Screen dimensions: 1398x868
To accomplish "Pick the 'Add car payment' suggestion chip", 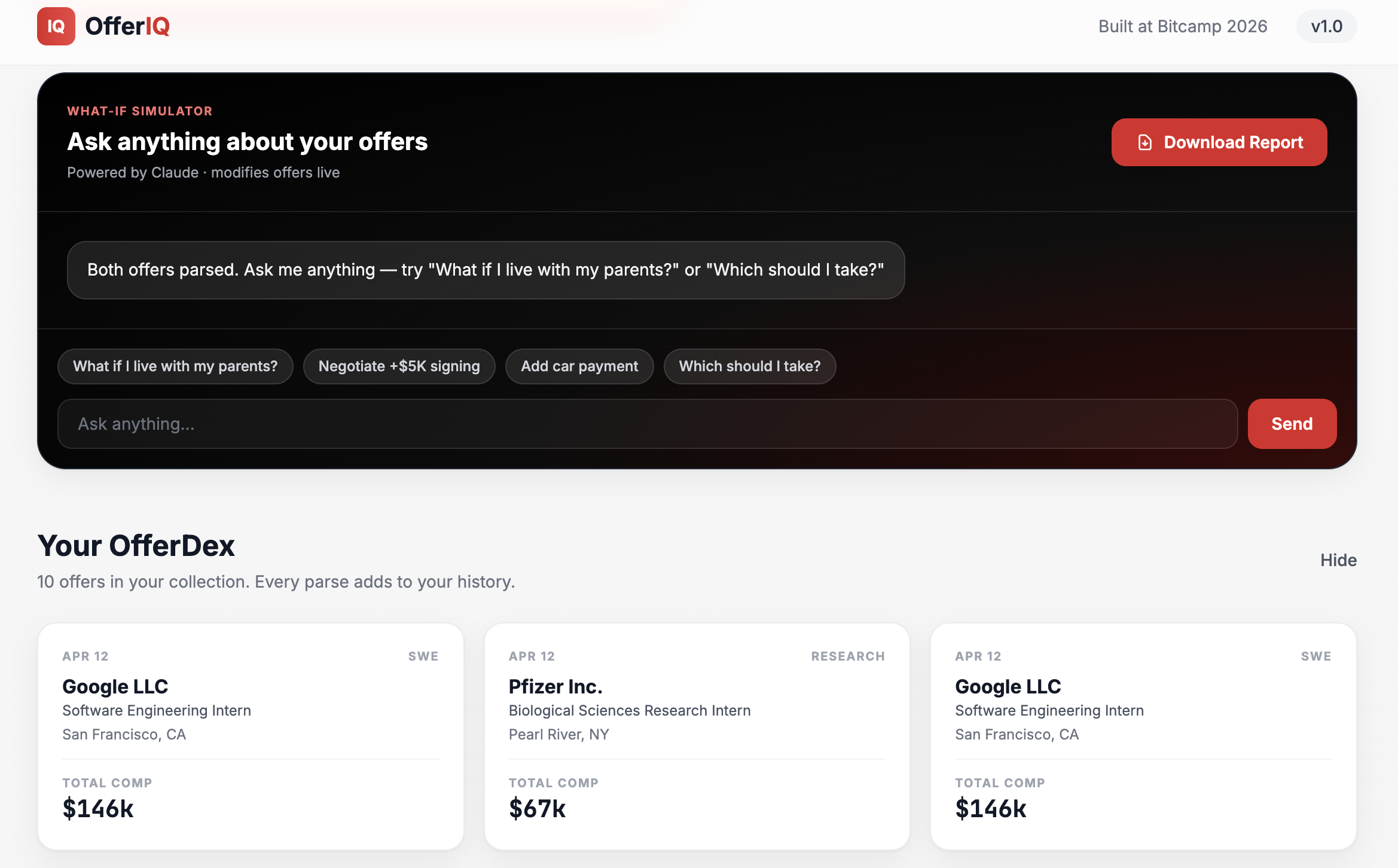I will click(x=579, y=366).
